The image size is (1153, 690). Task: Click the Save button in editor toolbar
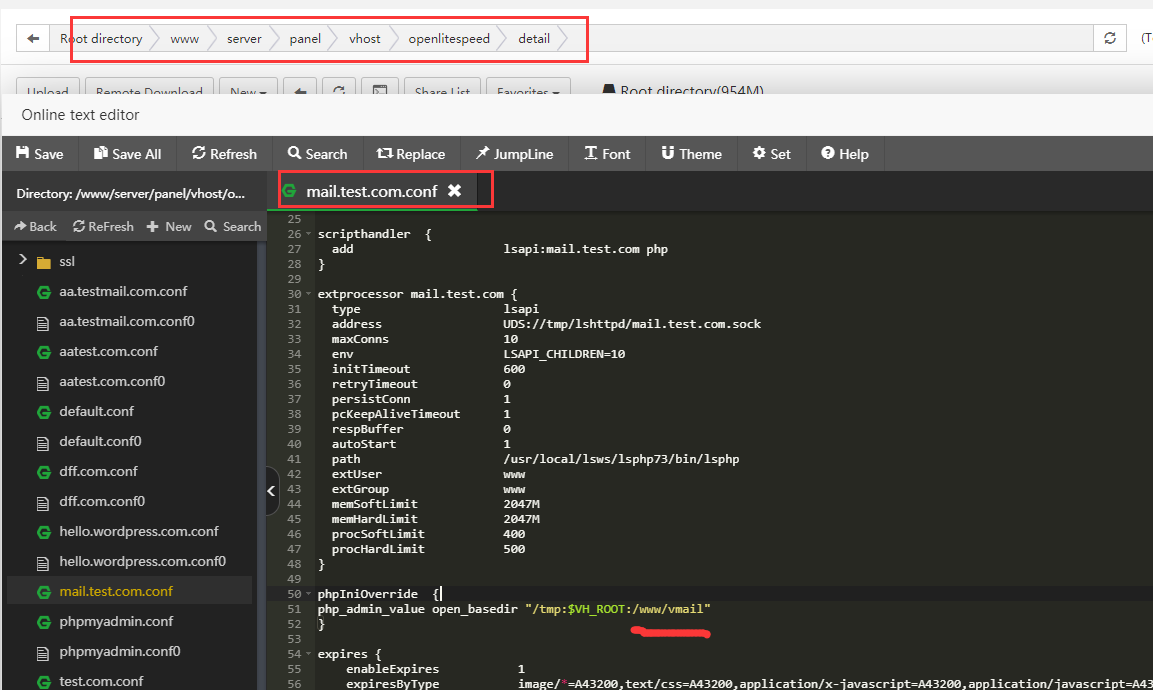[x=39, y=154]
